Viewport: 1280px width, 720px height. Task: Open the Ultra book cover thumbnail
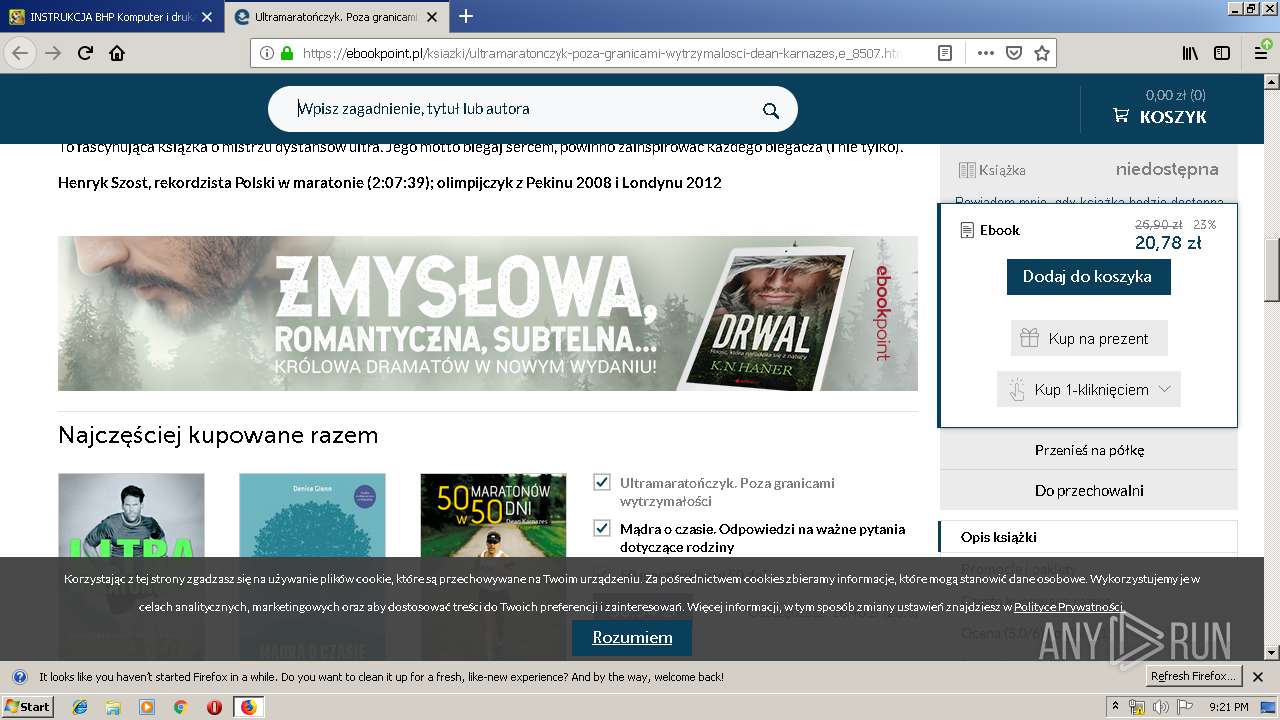pyautogui.click(x=131, y=565)
